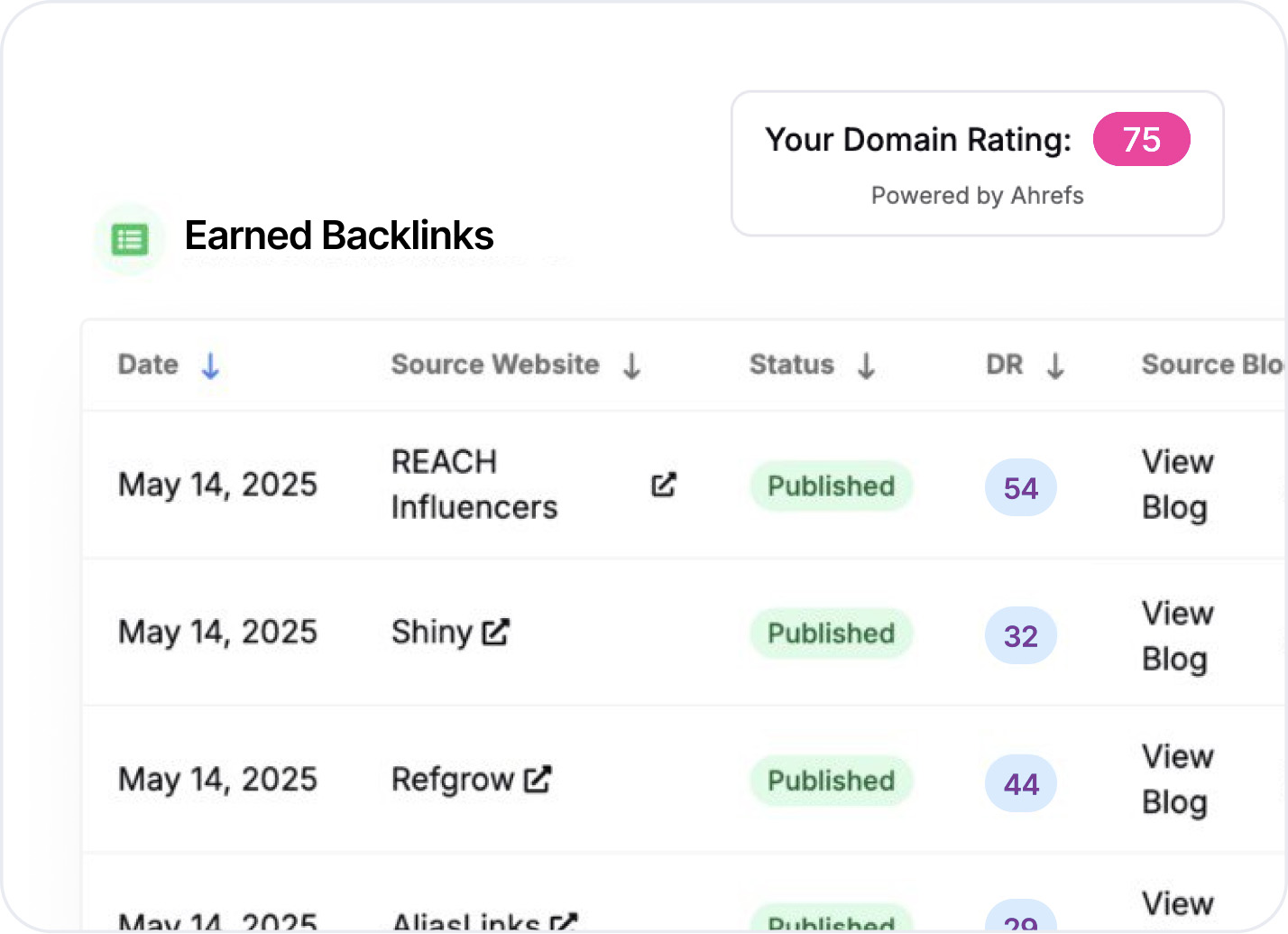Sort by Source Website using its arrow
The width and height of the screenshot is (1288, 934).
[631, 365]
